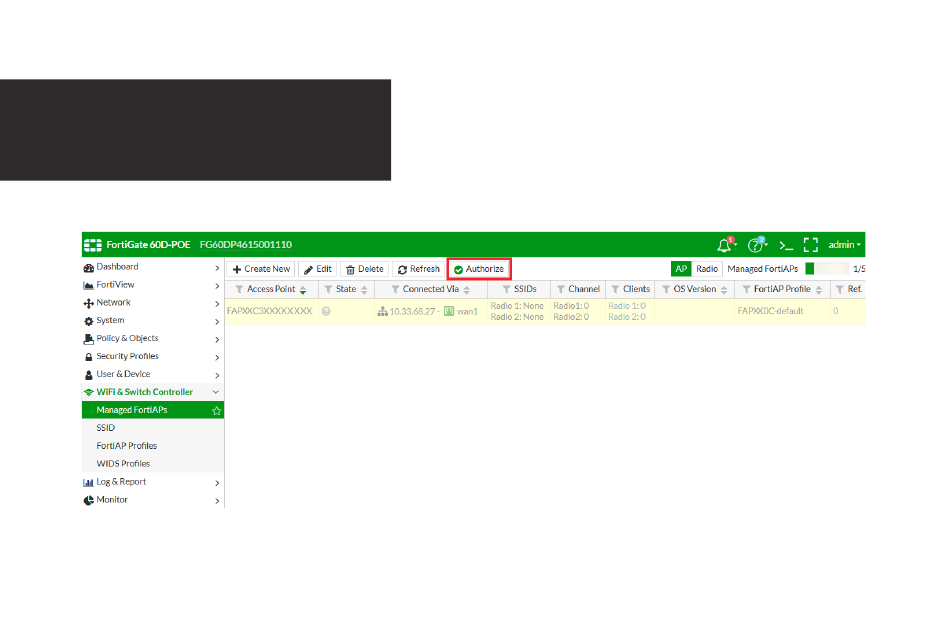The width and height of the screenshot is (950, 633).
Task: Expand the Policy & Objects chevron
Action: (217, 339)
